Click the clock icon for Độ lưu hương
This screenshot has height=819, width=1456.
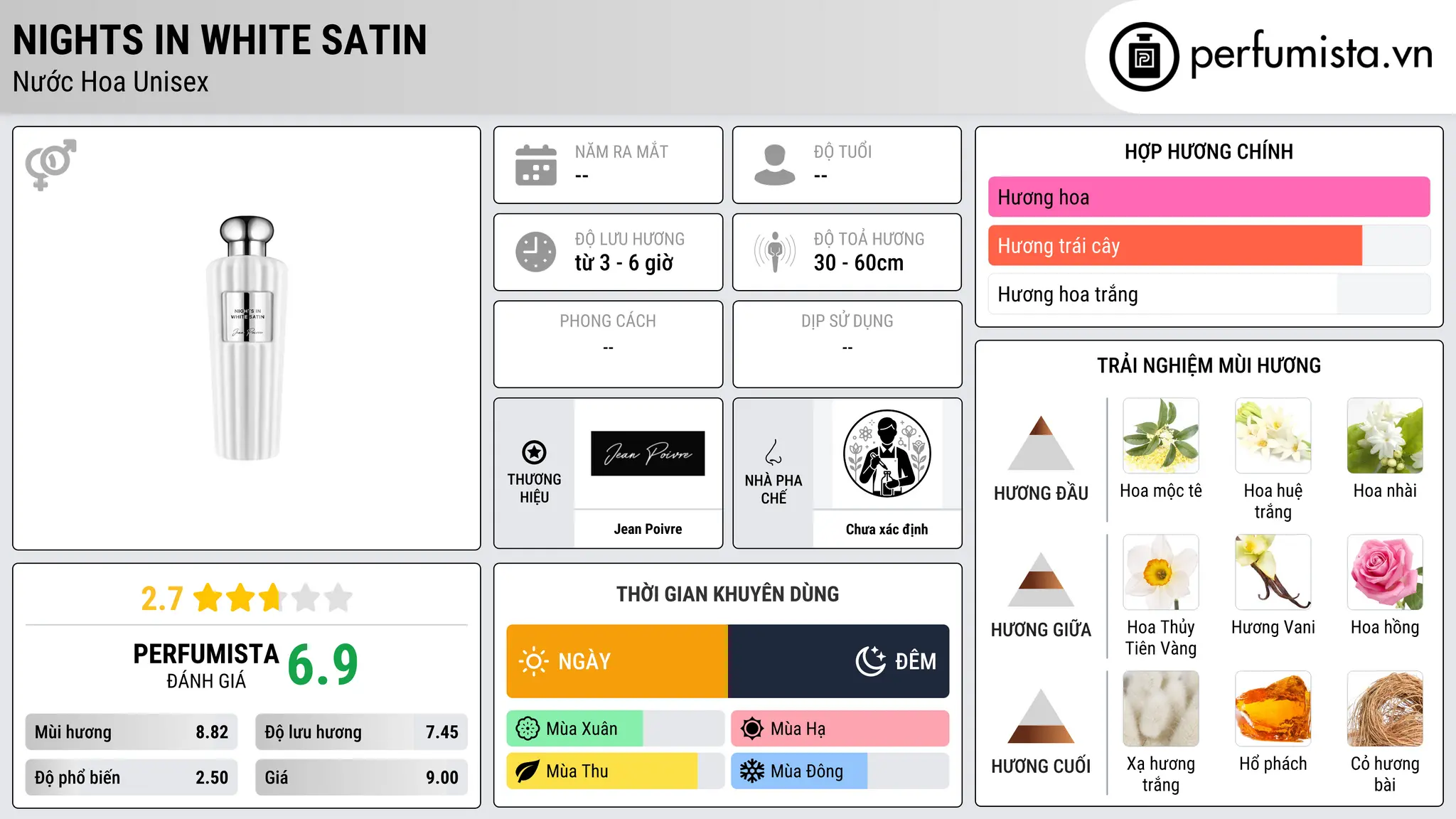pos(536,252)
